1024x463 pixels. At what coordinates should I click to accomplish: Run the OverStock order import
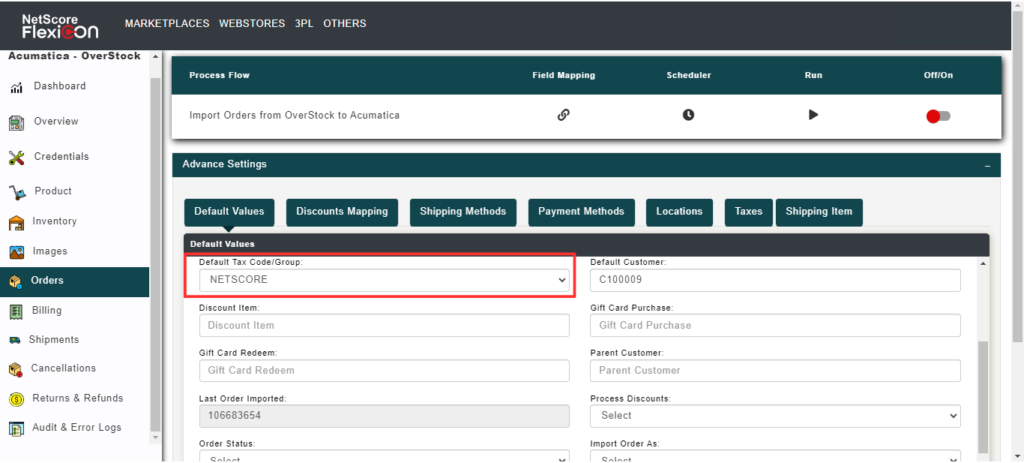813,115
